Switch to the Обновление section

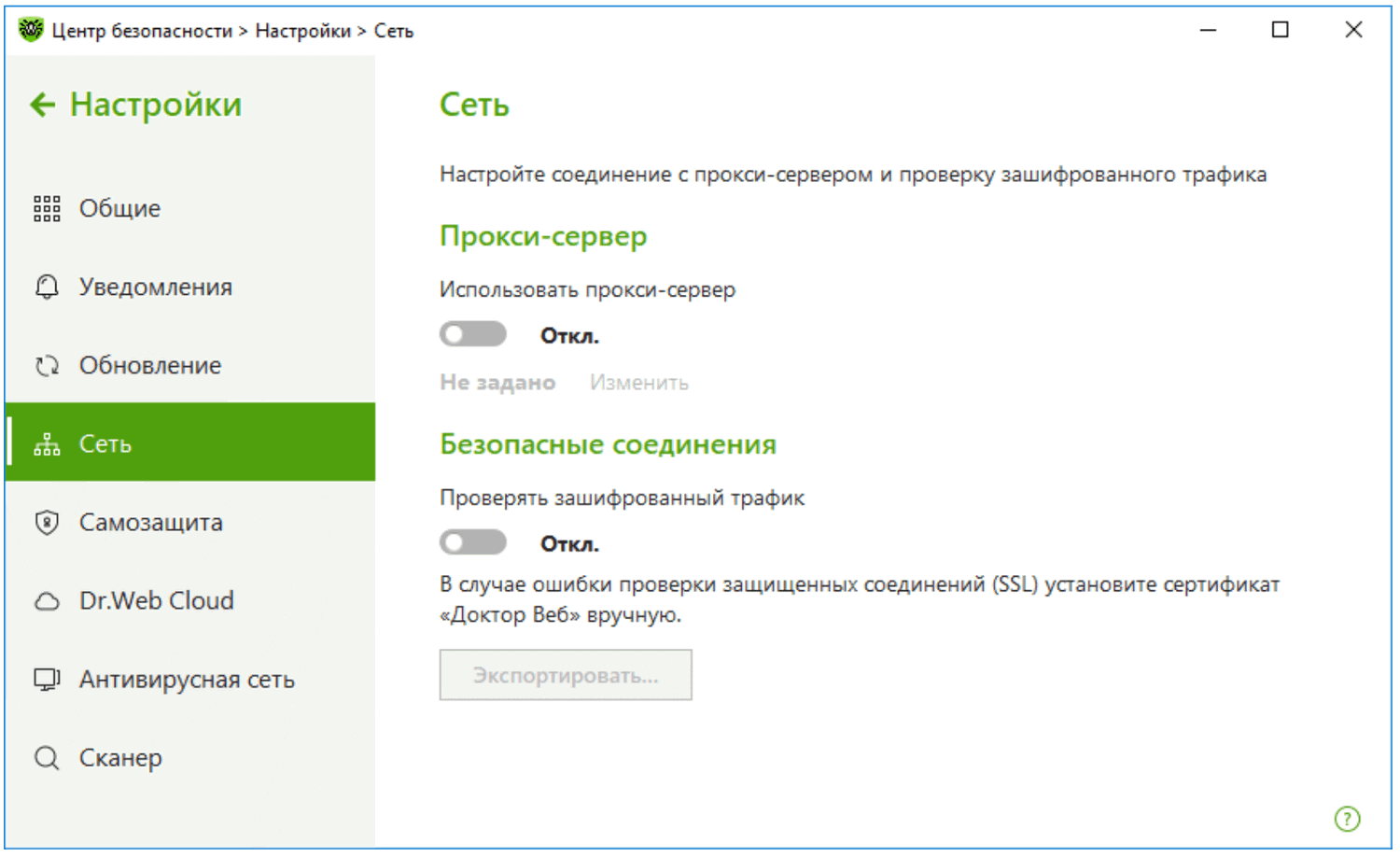coord(190,365)
